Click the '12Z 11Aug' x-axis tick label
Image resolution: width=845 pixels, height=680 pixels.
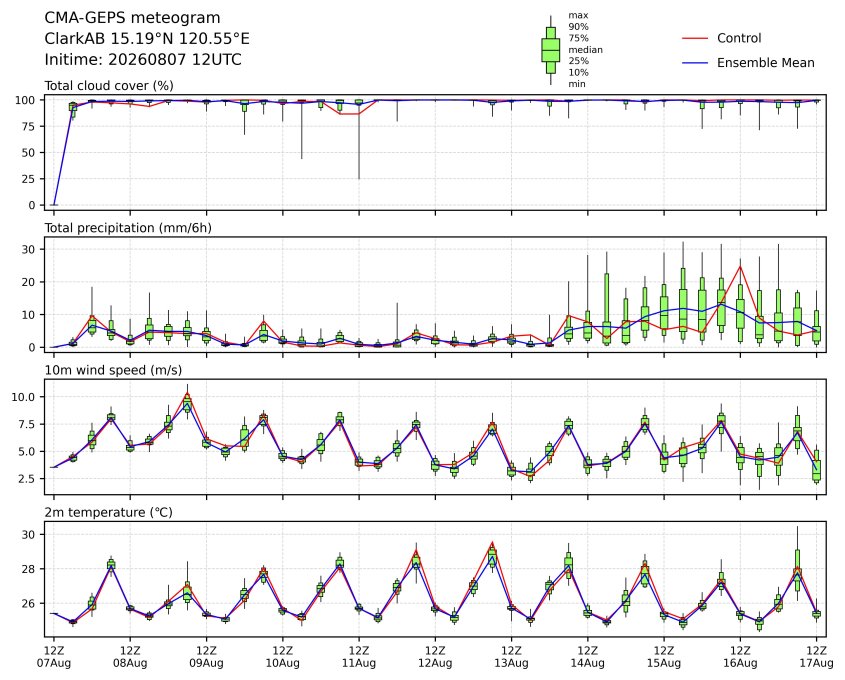(x=359, y=657)
